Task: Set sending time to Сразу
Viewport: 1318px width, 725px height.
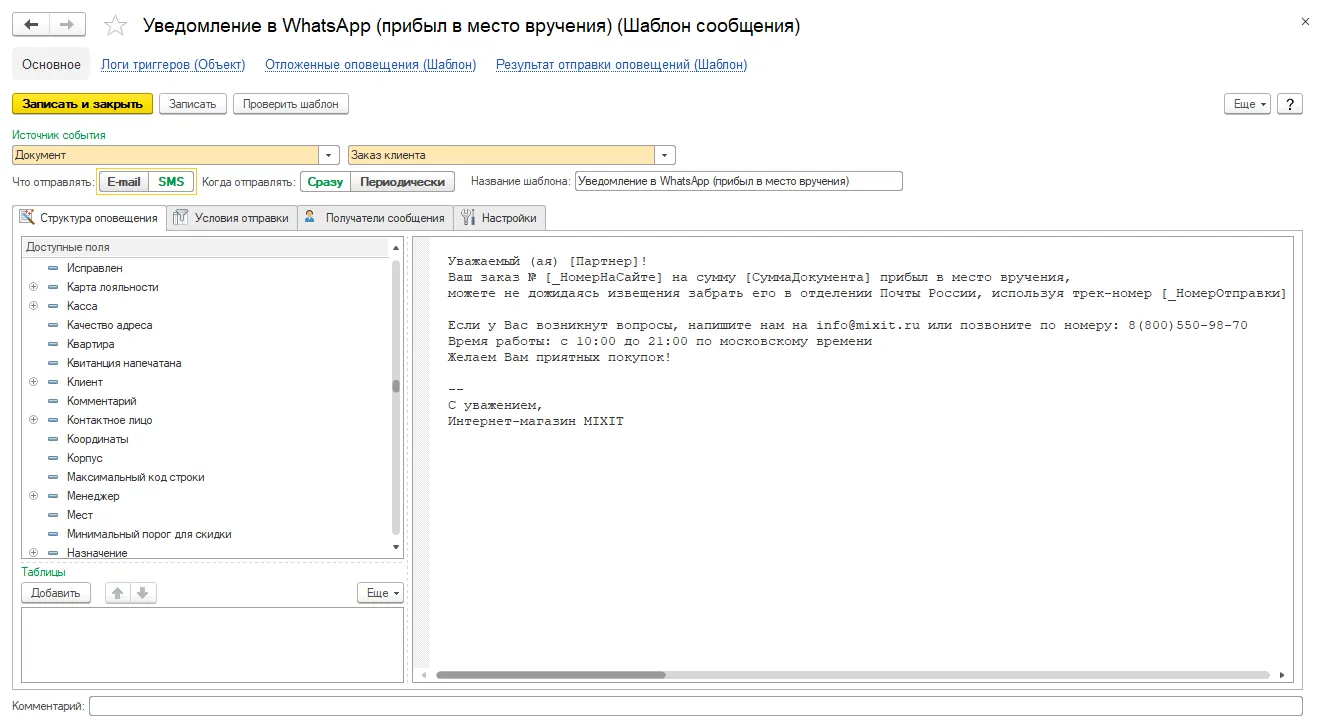Action: [x=325, y=182]
